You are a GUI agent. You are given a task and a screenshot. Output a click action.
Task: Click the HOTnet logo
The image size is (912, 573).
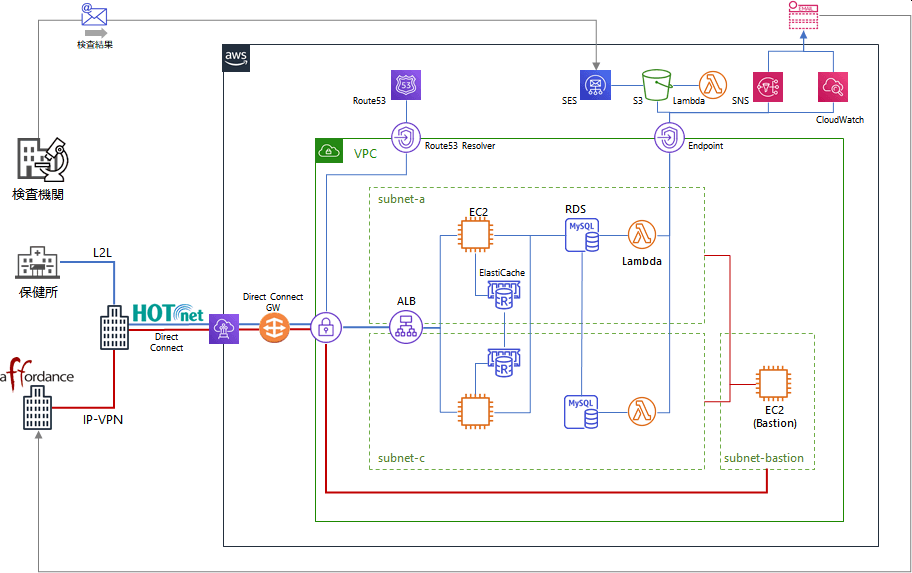(x=168, y=313)
